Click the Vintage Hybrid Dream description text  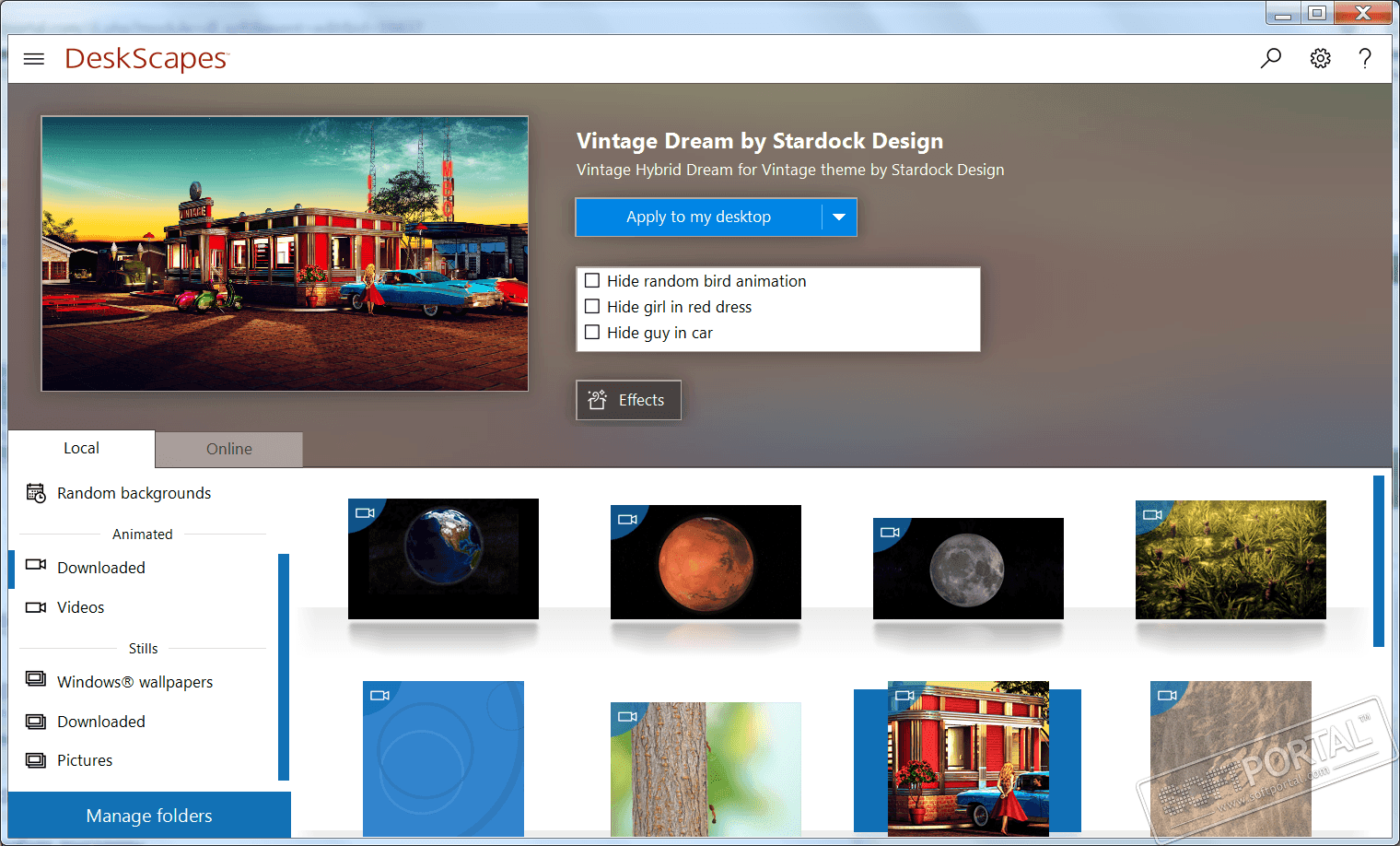790,170
